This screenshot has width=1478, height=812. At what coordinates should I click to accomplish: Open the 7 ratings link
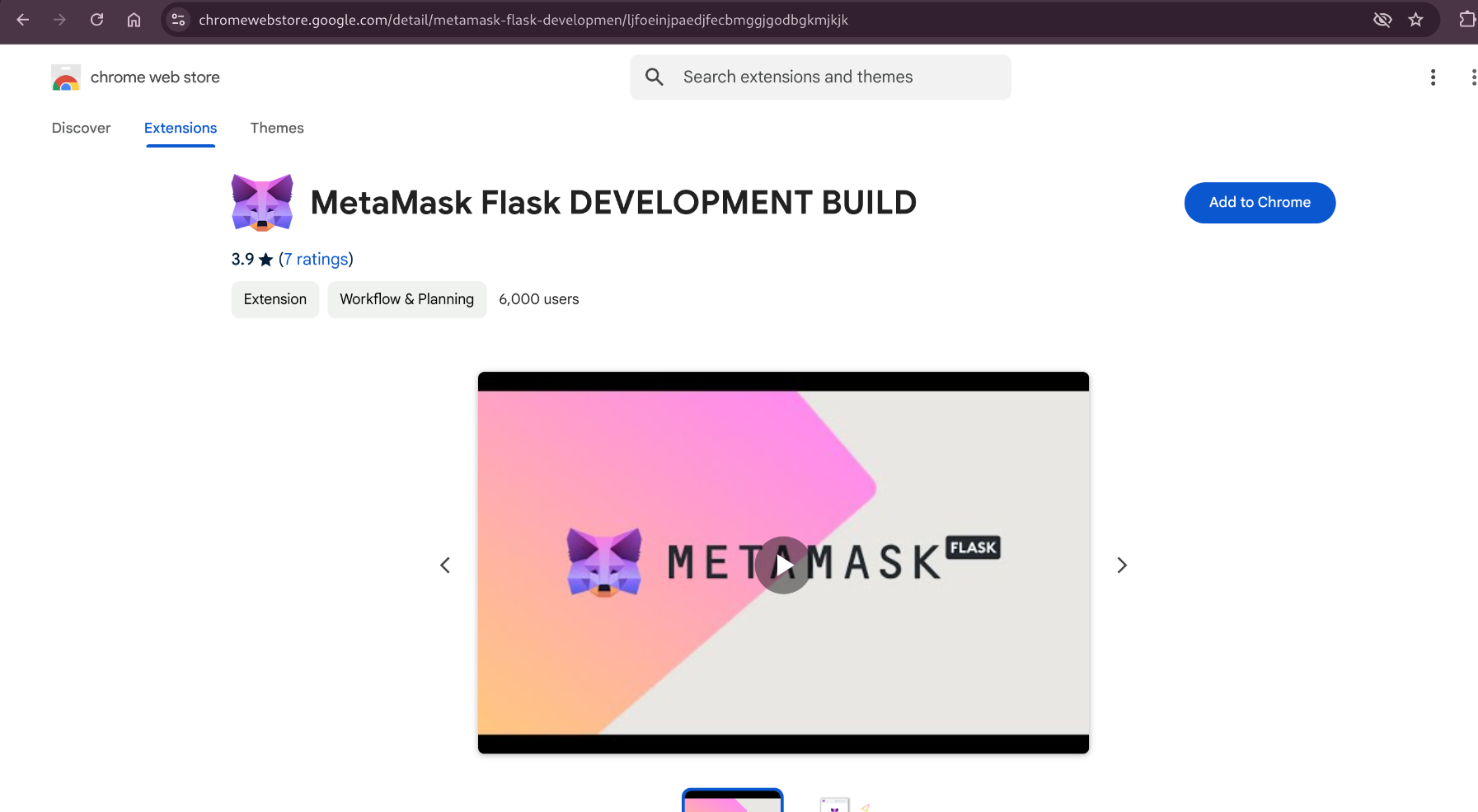315,259
